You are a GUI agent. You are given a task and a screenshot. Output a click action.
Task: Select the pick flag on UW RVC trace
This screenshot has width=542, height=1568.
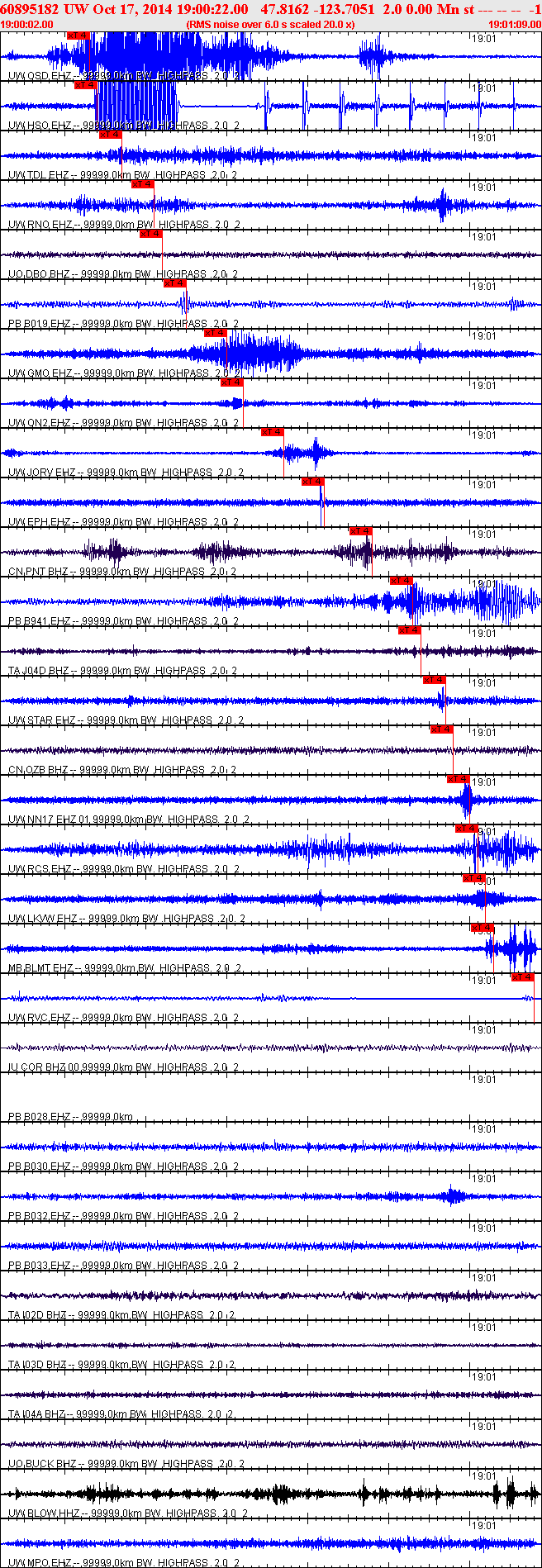pos(523,977)
